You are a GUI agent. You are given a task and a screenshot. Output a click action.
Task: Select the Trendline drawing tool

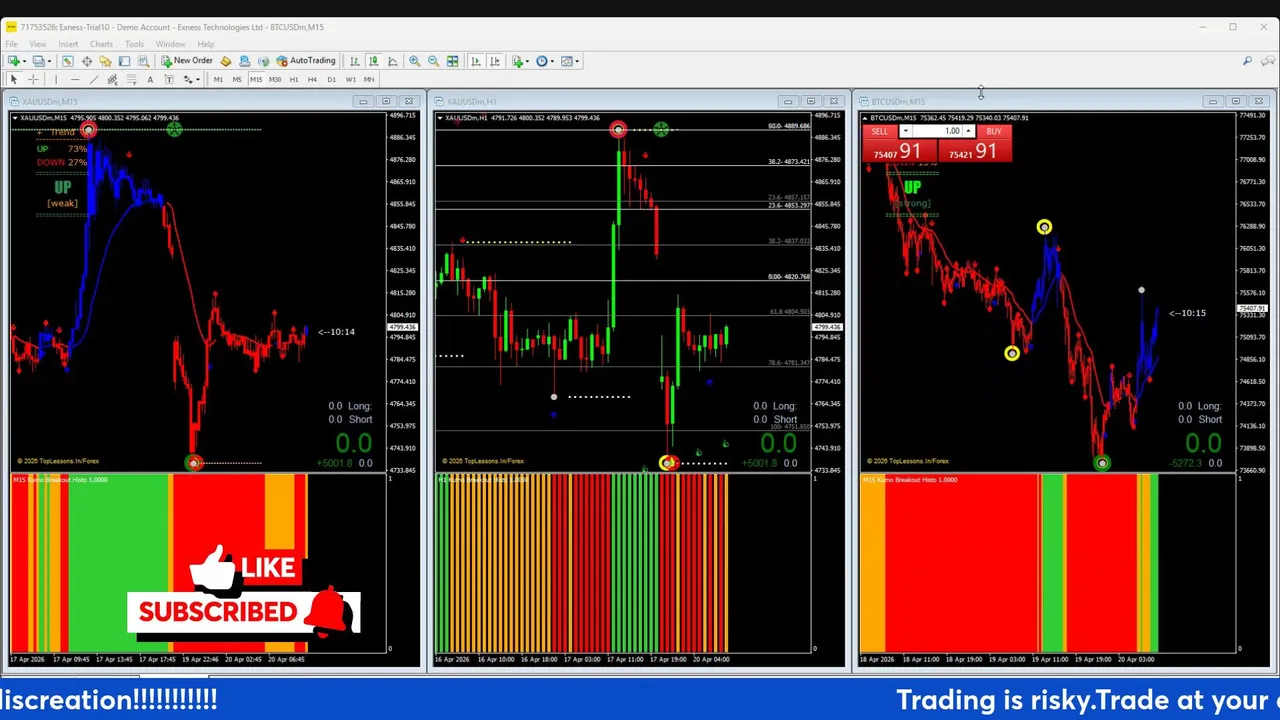pyautogui.click(x=94, y=80)
